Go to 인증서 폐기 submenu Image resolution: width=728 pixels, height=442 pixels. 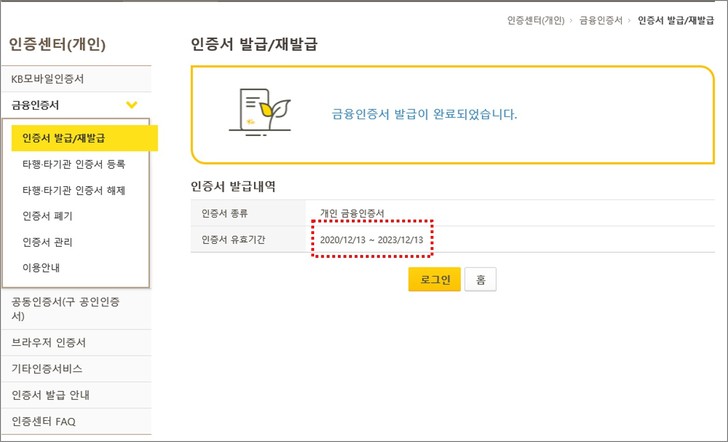click(x=47, y=216)
